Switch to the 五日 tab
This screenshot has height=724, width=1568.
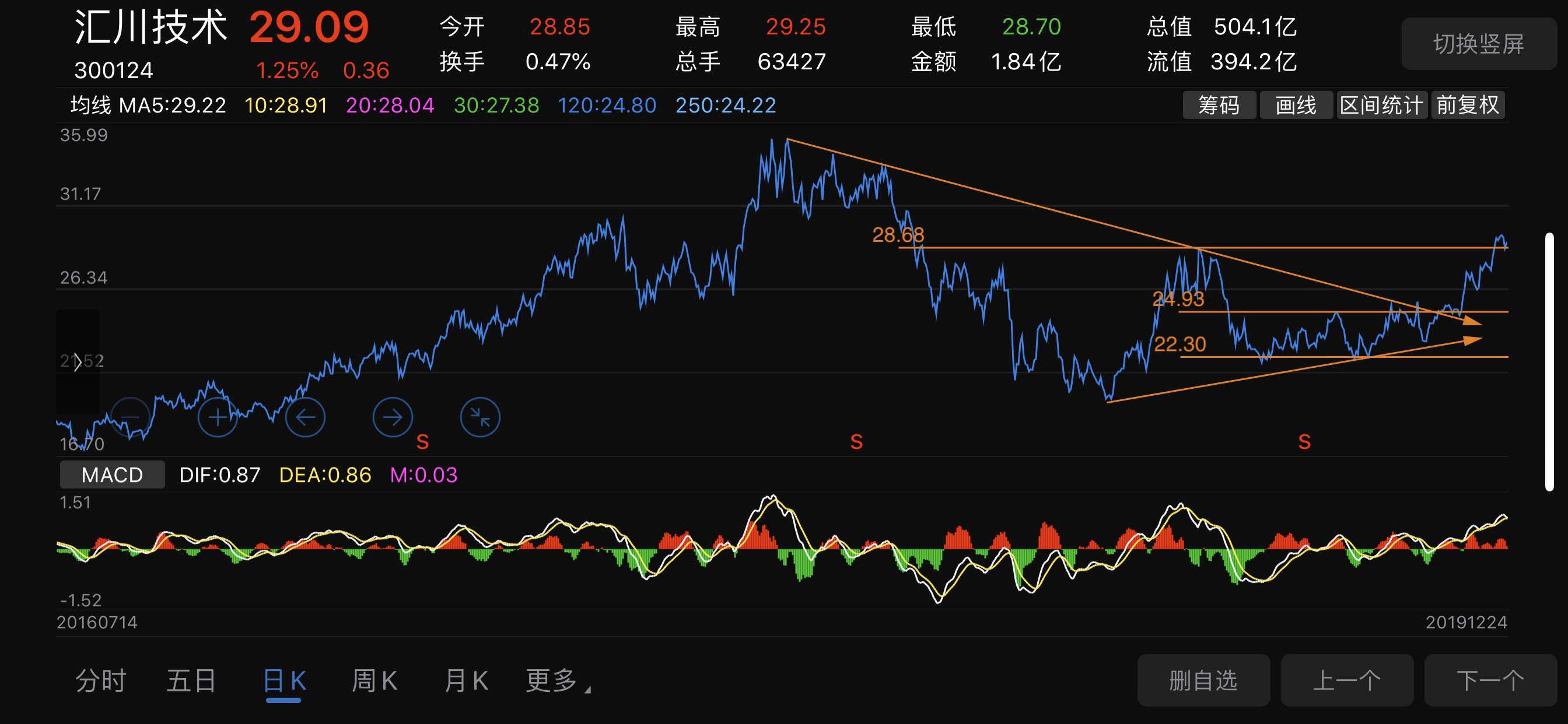pyautogui.click(x=191, y=681)
